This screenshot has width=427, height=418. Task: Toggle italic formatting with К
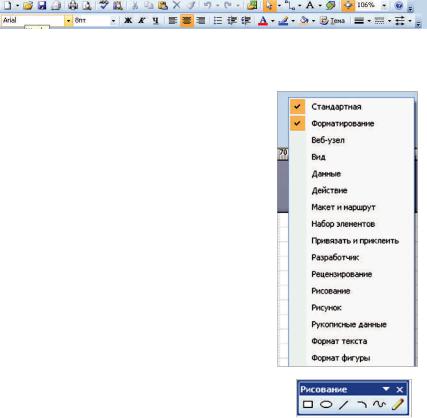click(x=142, y=21)
